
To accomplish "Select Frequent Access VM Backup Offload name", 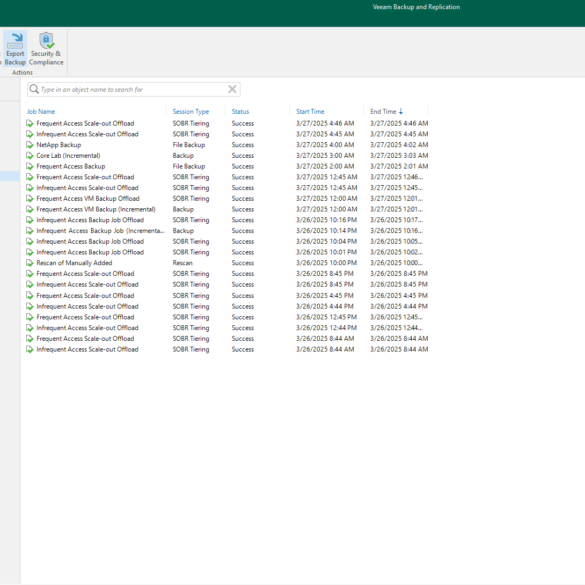I will pos(88,198).
